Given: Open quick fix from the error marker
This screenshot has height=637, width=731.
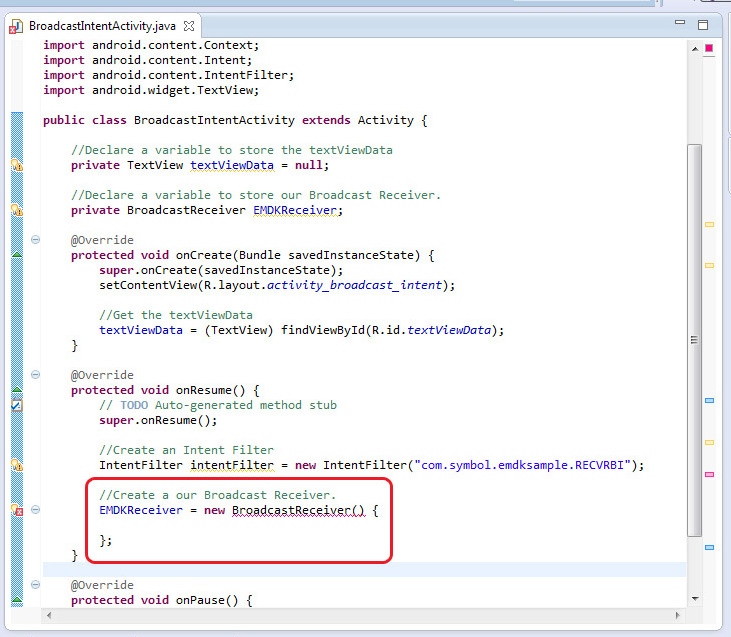Looking at the screenshot, I should [x=16, y=510].
